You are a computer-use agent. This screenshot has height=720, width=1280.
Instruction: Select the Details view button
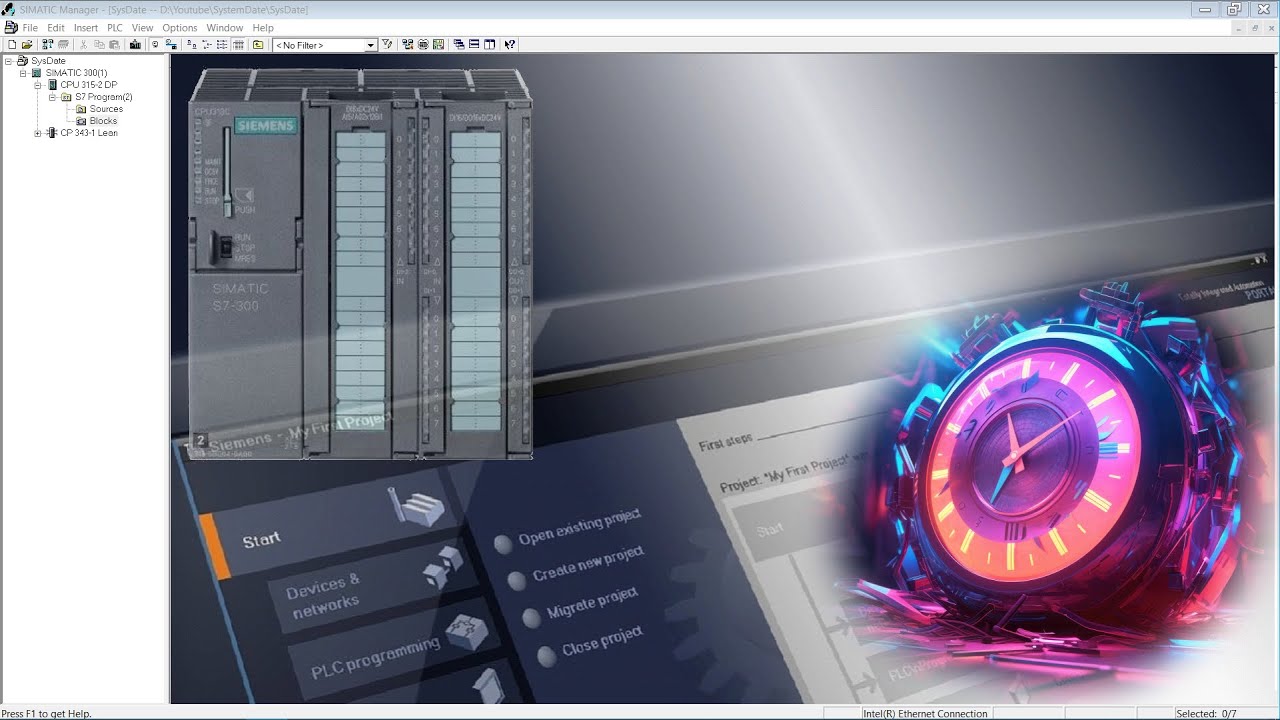238,45
